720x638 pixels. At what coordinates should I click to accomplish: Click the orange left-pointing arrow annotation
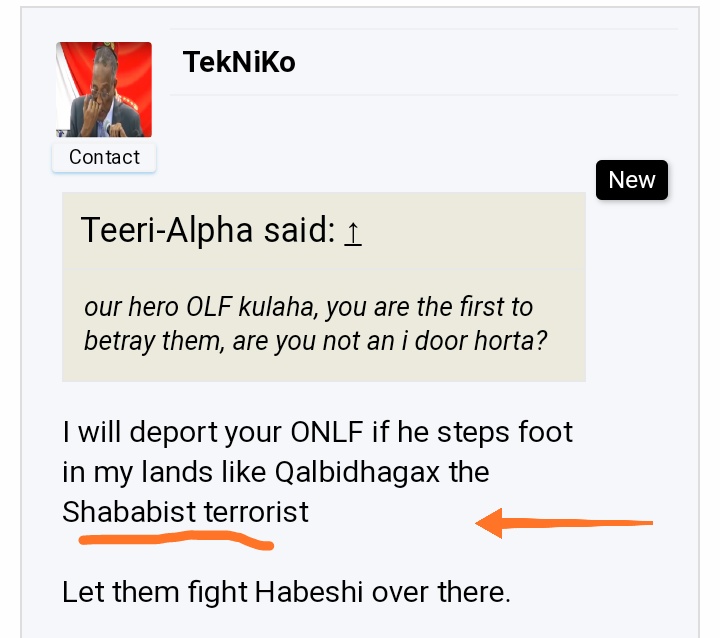[x=564, y=523]
